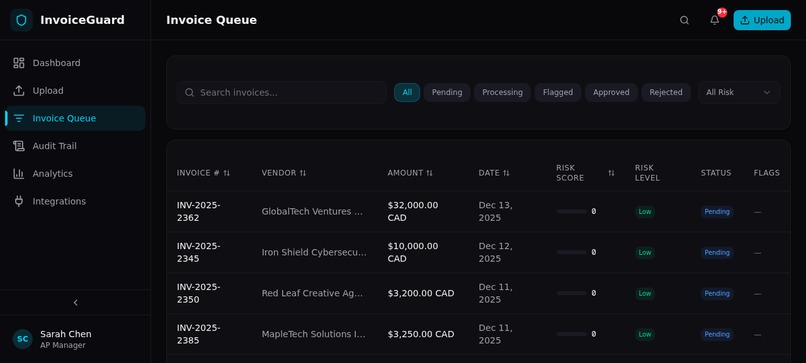Screen dimensions: 806x363
Task: Click risk score bar for INV-2025-2362
Action: 571,211
